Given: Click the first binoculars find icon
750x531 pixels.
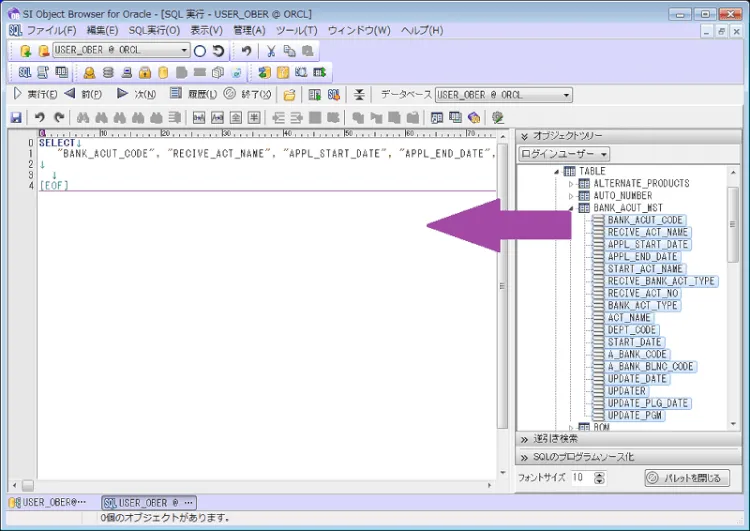Looking at the screenshot, I should [x=83, y=118].
